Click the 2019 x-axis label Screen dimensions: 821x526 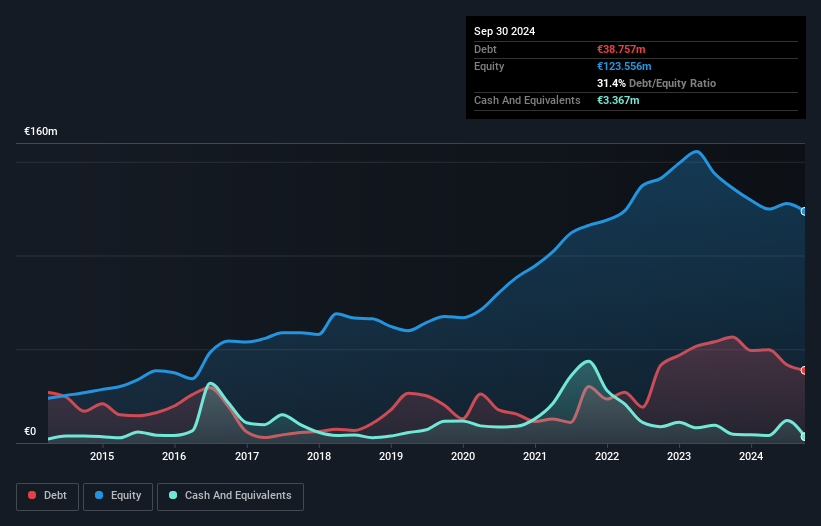click(x=391, y=456)
